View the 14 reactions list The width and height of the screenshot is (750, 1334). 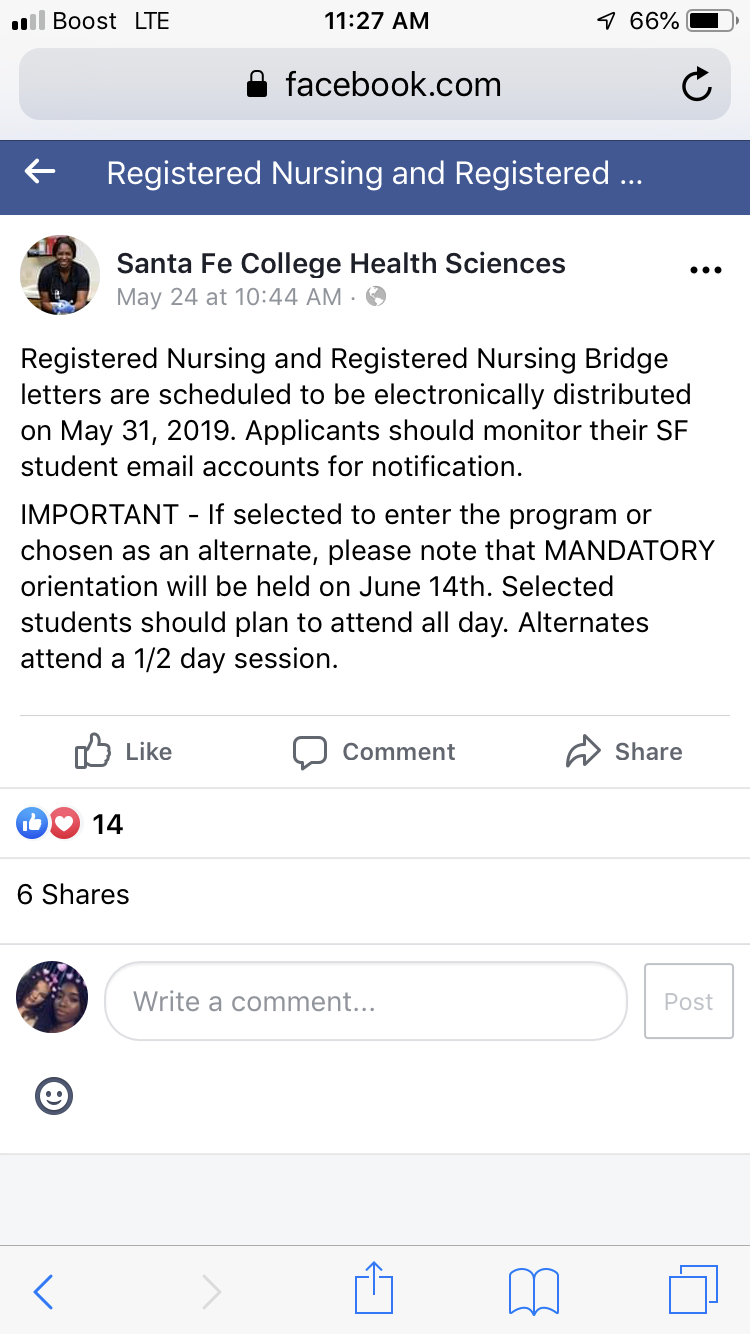(70, 824)
